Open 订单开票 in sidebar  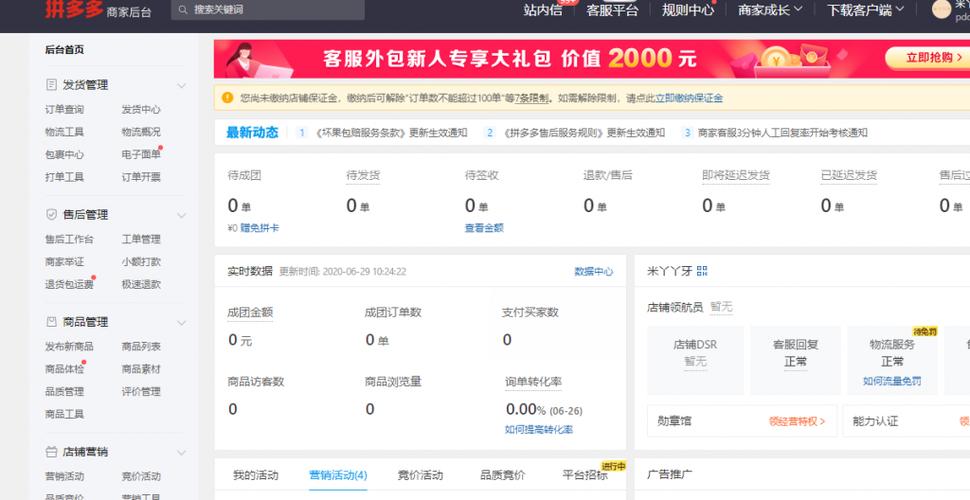click(x=141, y=177)
